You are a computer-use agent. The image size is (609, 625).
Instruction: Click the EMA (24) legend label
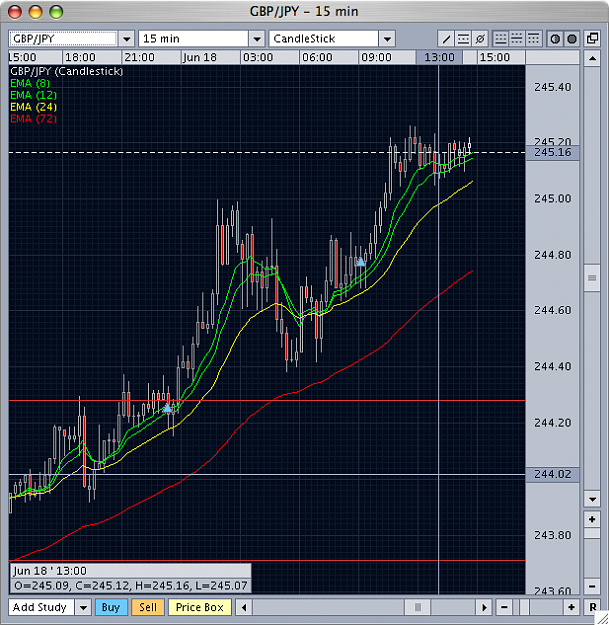click(33, 107)
